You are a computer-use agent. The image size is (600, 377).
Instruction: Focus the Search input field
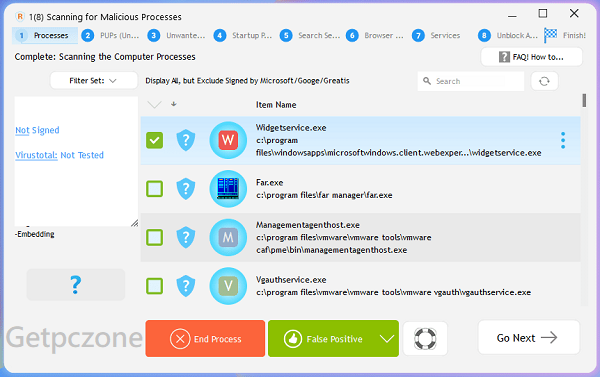click(x=471, y=81)
